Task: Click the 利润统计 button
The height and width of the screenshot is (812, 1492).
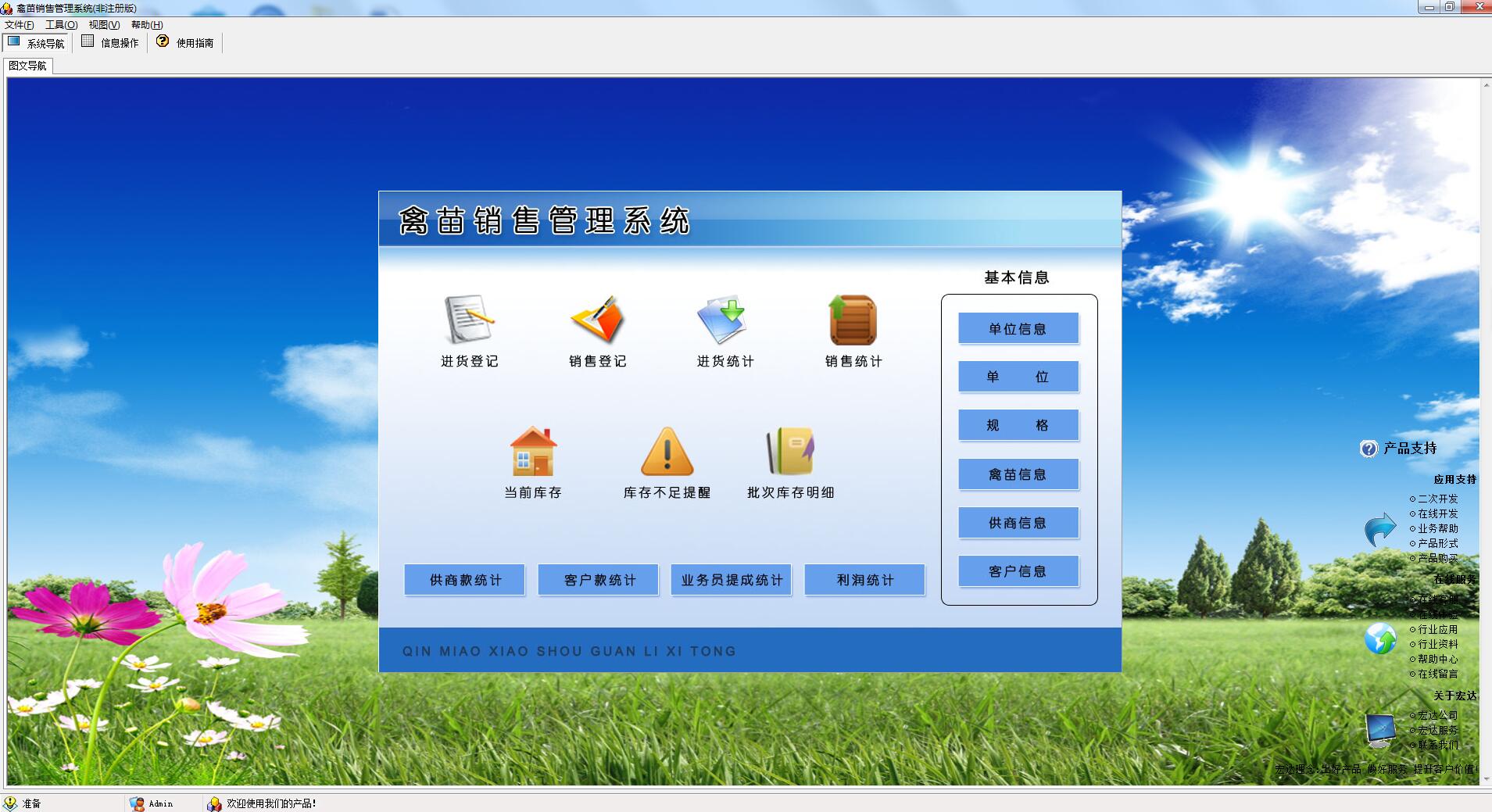Action: point(864,580)
